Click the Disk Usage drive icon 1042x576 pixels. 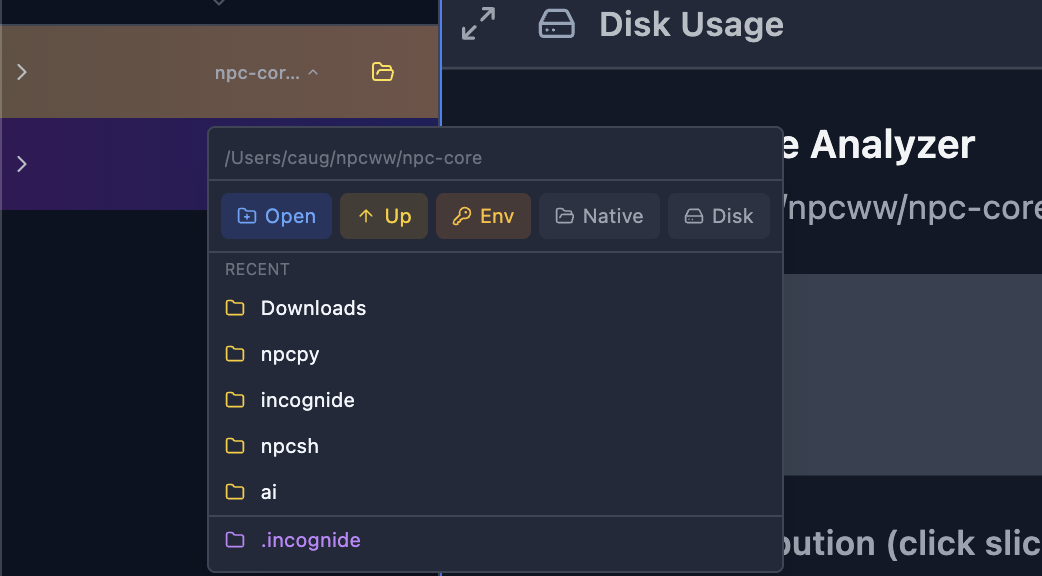(556, 24)
